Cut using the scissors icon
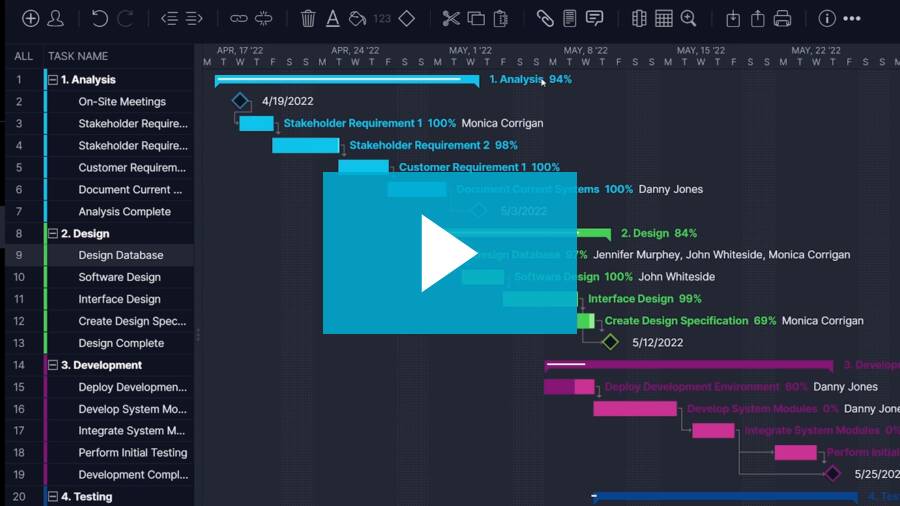The width and height of the screenshot is (900, 506). coord(451,18)
